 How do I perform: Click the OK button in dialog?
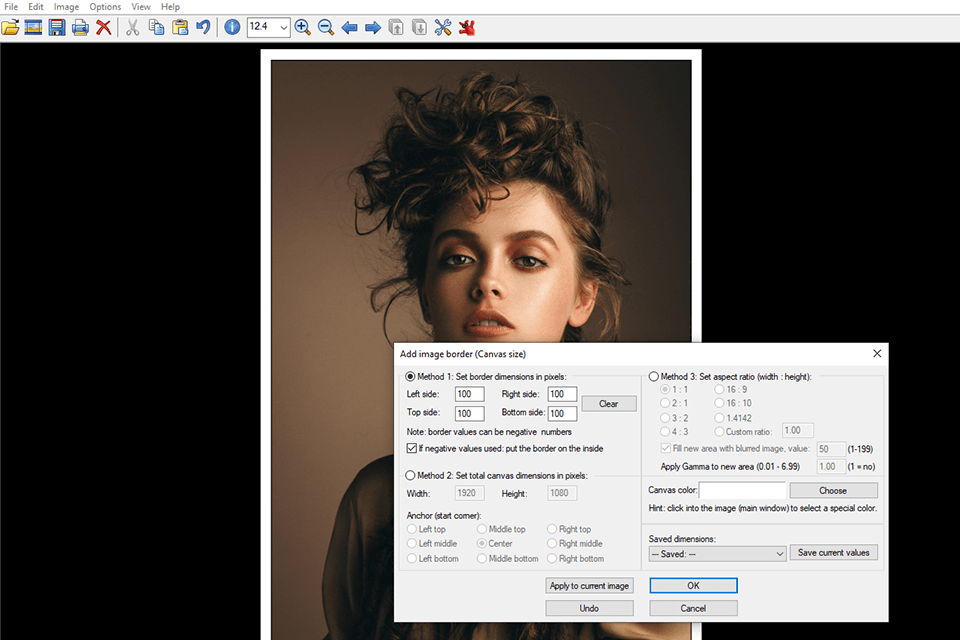[x=693, y=585]
